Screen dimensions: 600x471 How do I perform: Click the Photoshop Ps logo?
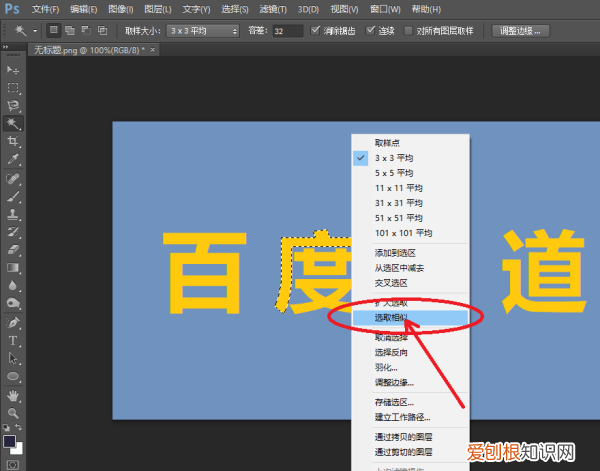11,9
